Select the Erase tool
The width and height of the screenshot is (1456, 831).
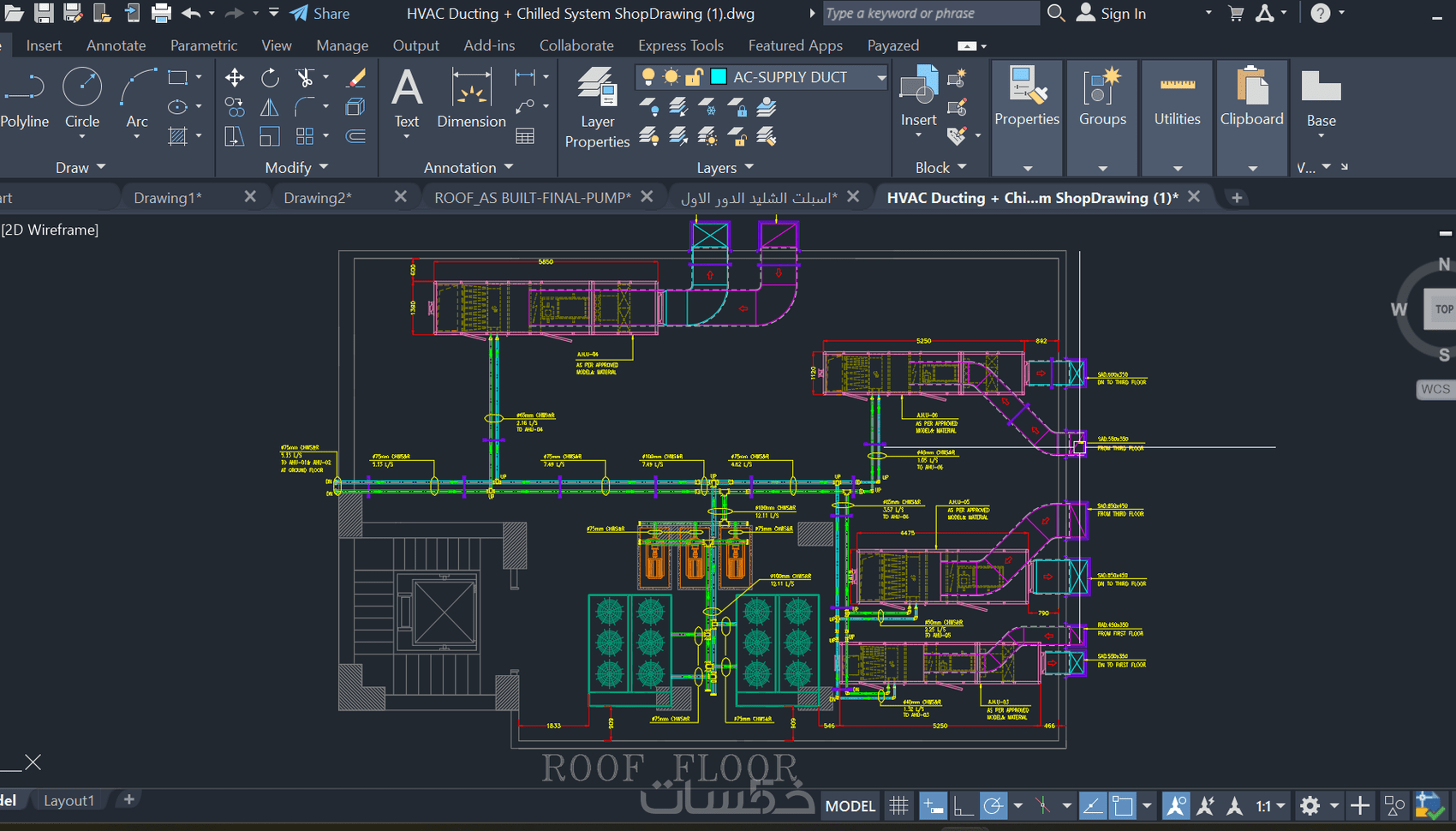tap(355, 78)
